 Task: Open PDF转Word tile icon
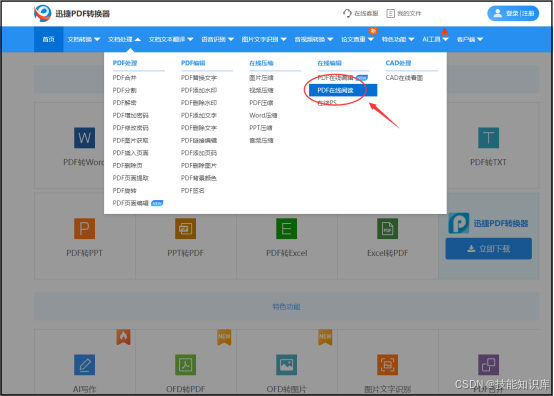(x=84, y=137)
